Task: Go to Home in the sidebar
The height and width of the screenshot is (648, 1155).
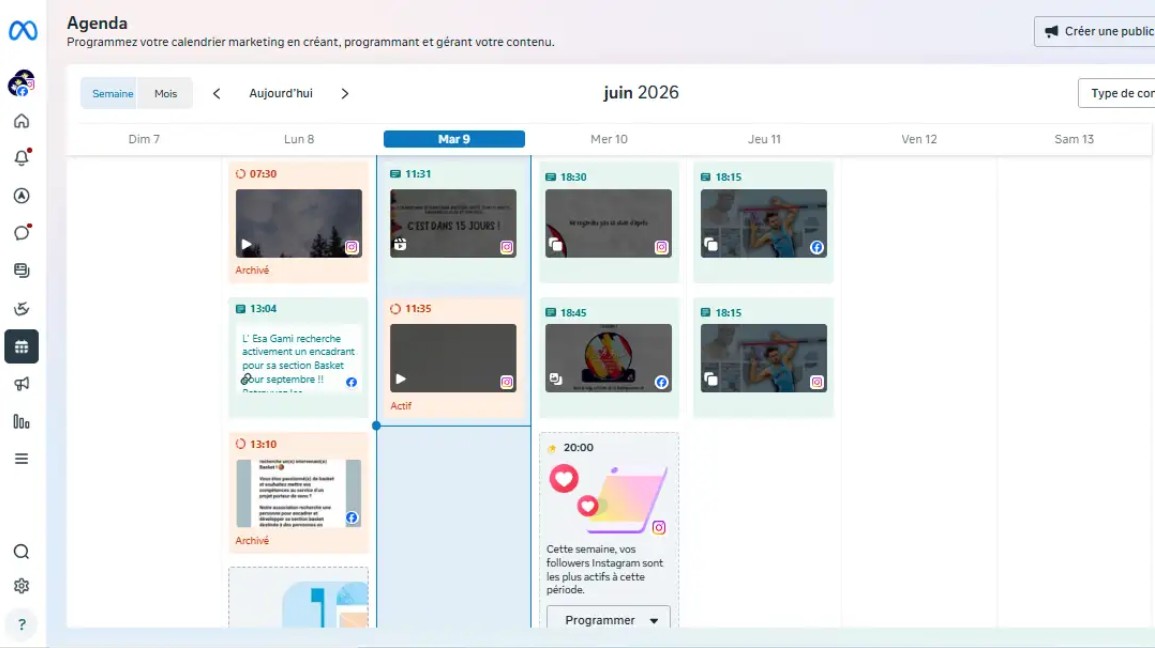Action: point(21,121)
